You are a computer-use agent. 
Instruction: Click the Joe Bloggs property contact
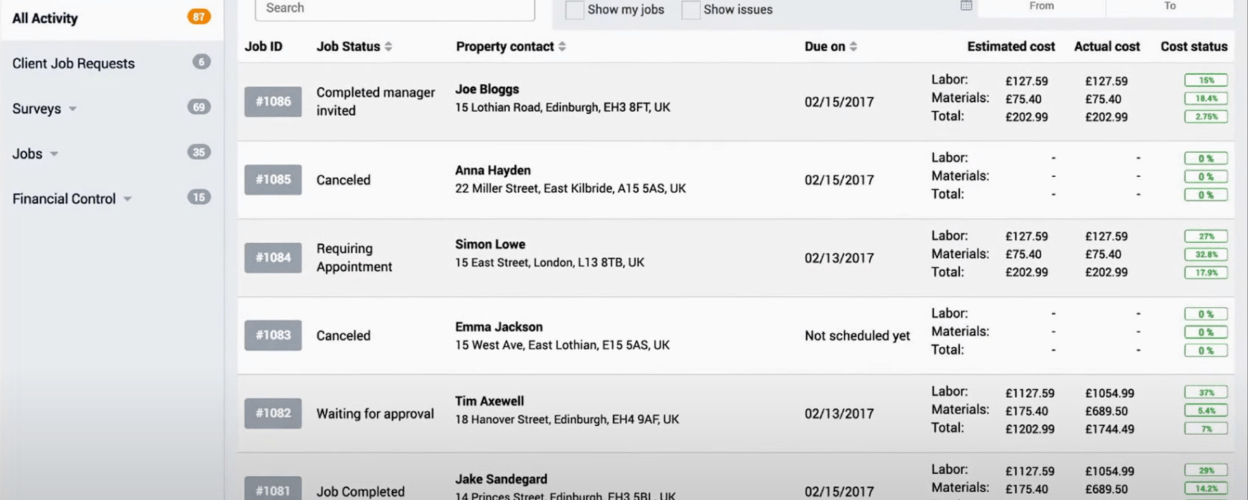(487, 89)
